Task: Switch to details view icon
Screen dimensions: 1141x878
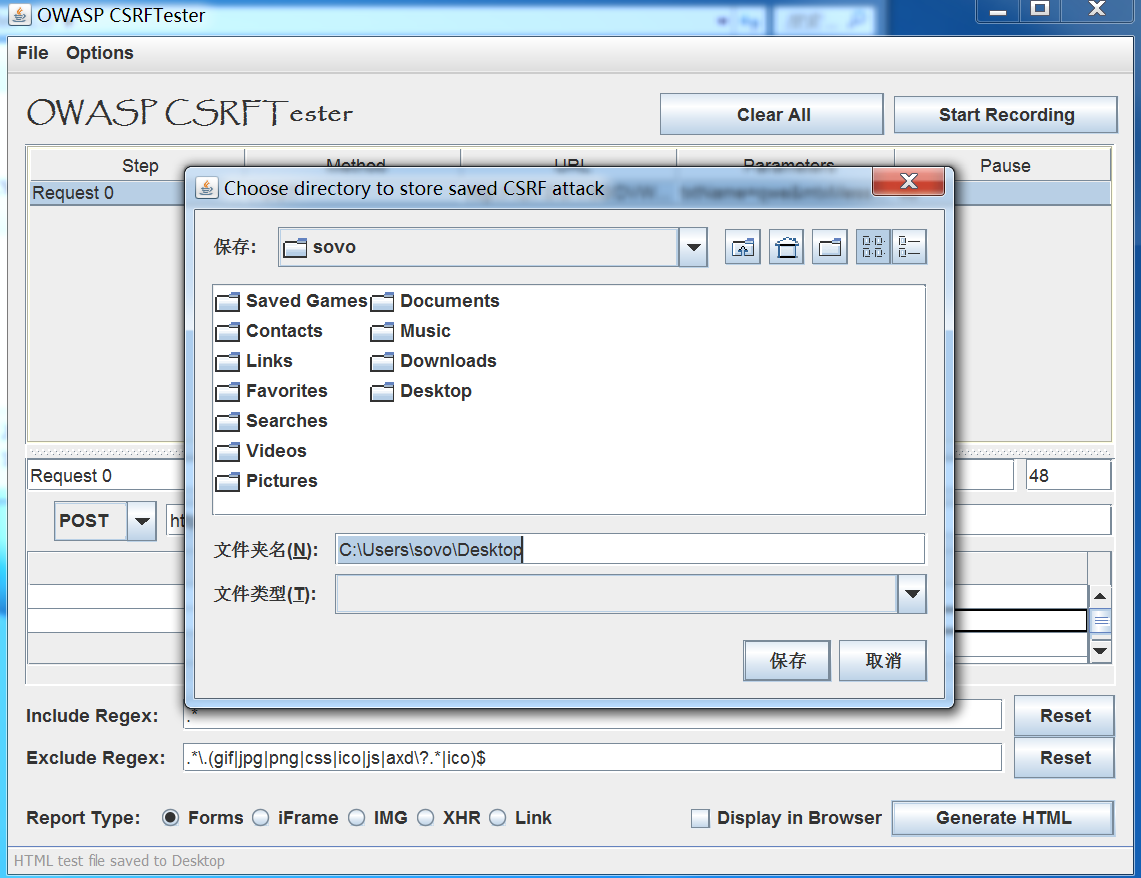Action: [909, 247]
